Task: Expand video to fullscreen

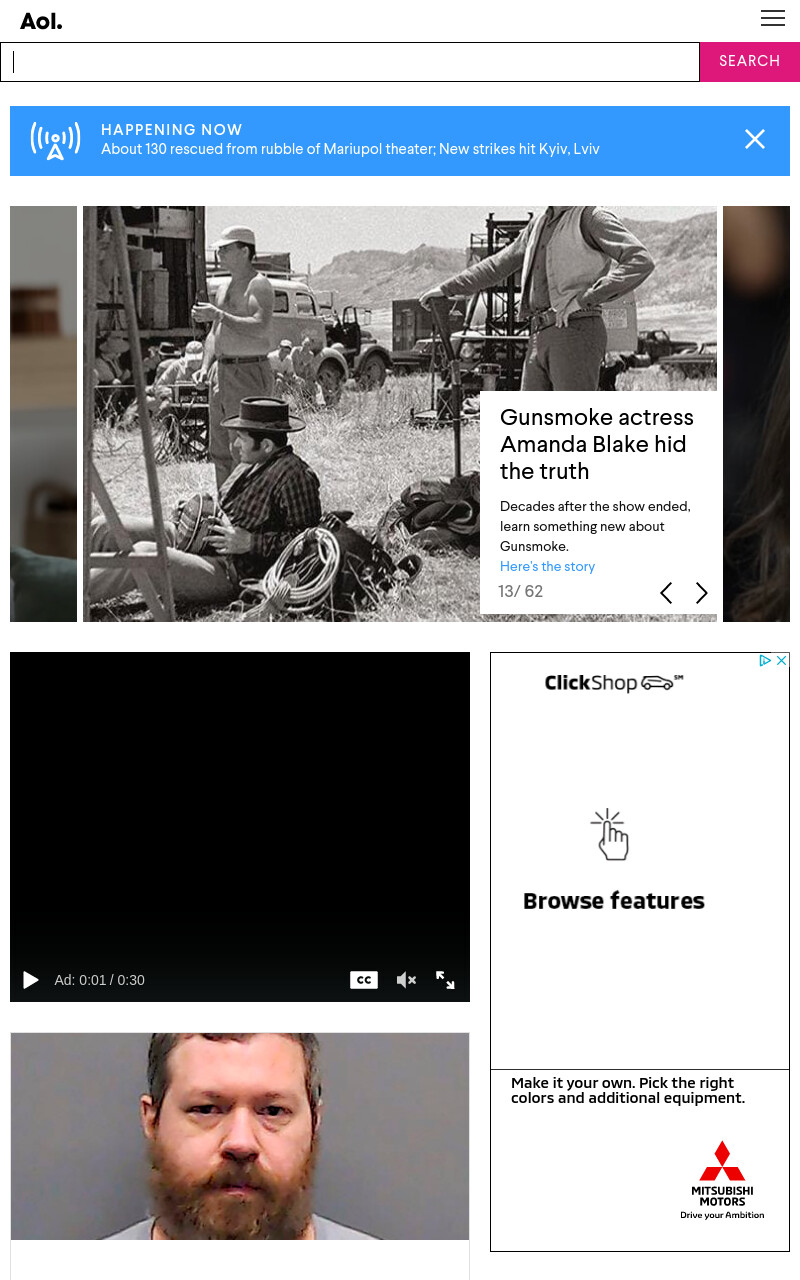Action: tap(445, 980)
